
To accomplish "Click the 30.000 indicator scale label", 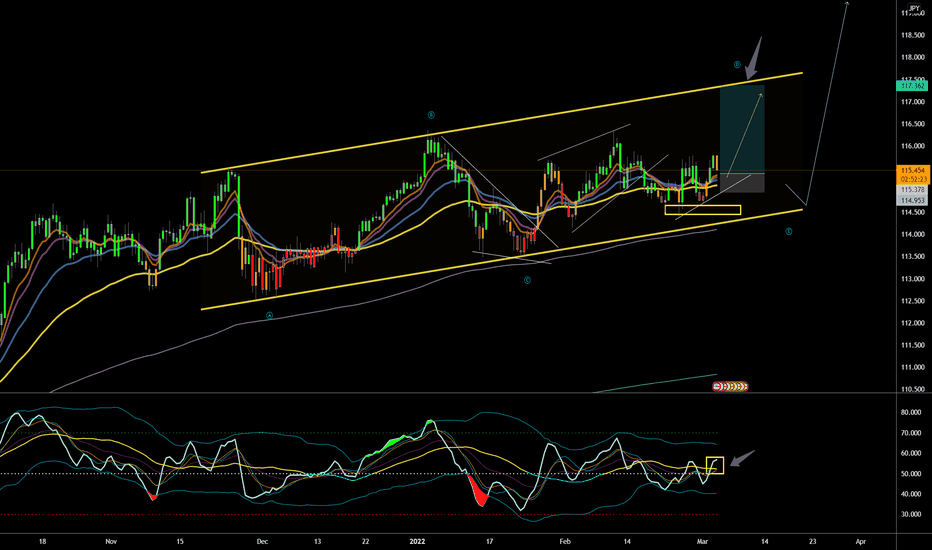I will coord(911,514).
